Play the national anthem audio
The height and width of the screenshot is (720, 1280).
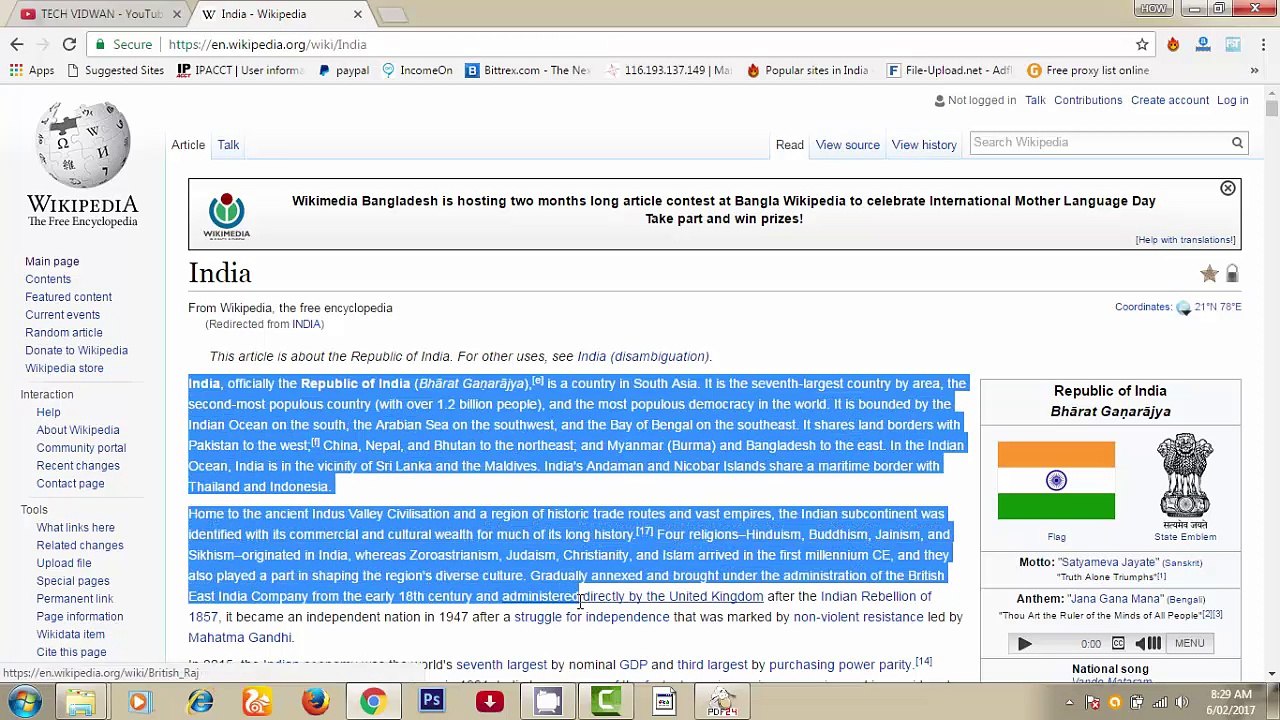coord(1024,644)
